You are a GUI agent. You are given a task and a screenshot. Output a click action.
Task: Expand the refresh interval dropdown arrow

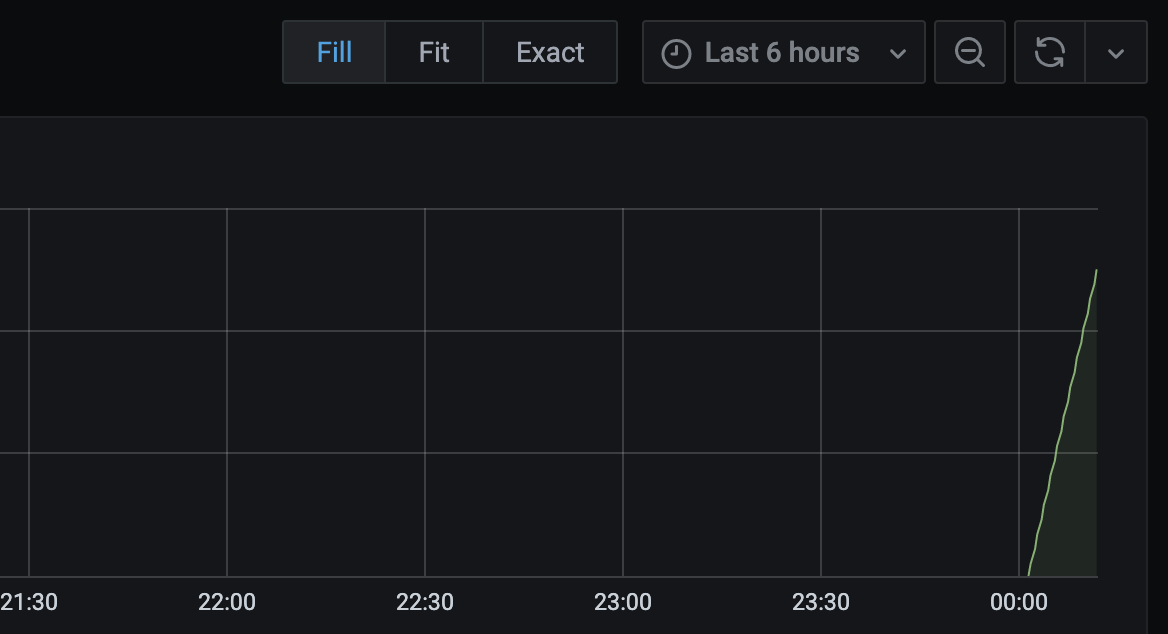pyautogui.click(x=1116, y=53)
